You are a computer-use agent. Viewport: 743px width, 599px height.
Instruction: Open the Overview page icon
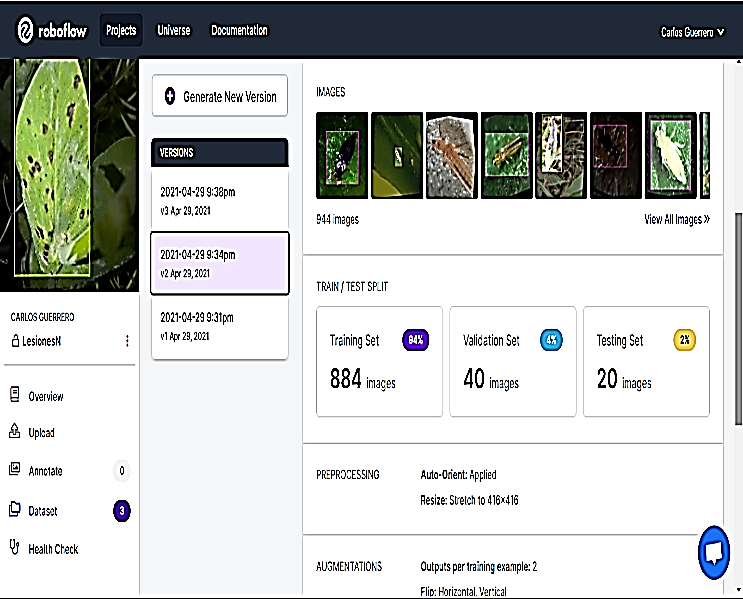(14, 396)
